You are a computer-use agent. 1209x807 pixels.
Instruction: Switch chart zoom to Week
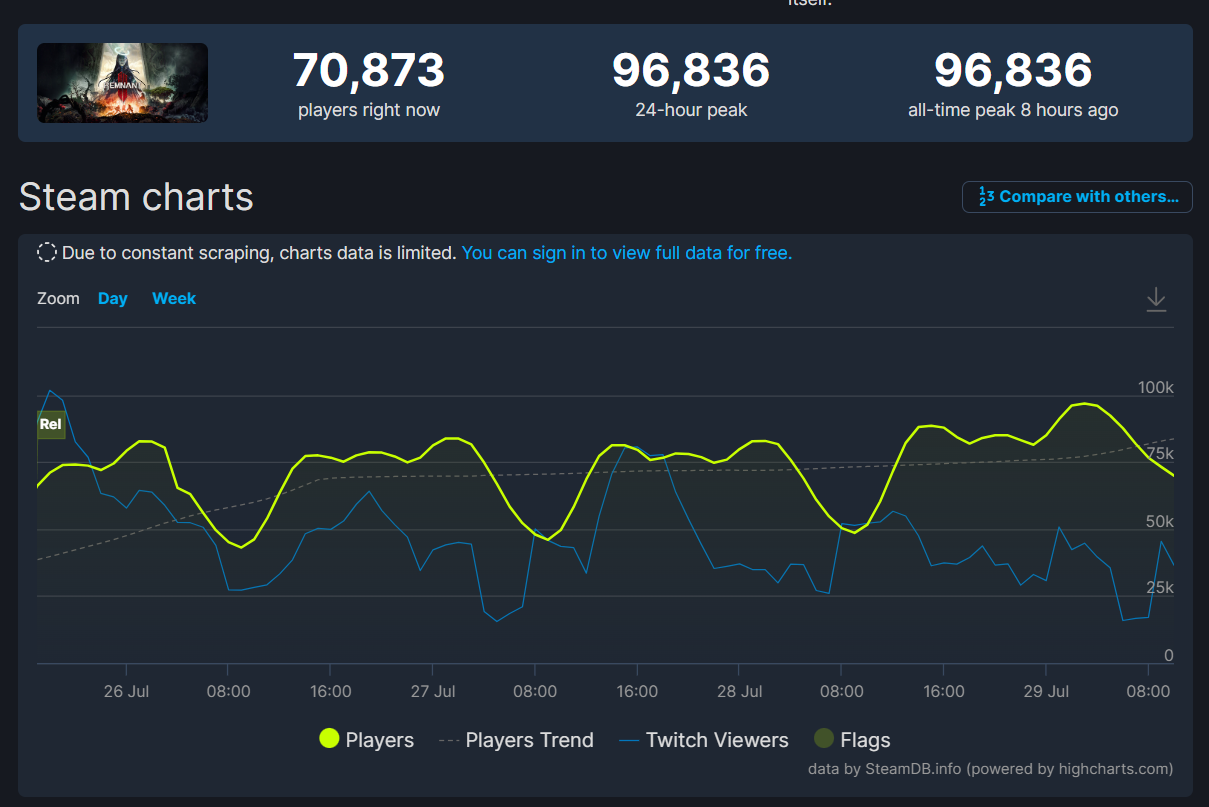[x=174, y=299]
